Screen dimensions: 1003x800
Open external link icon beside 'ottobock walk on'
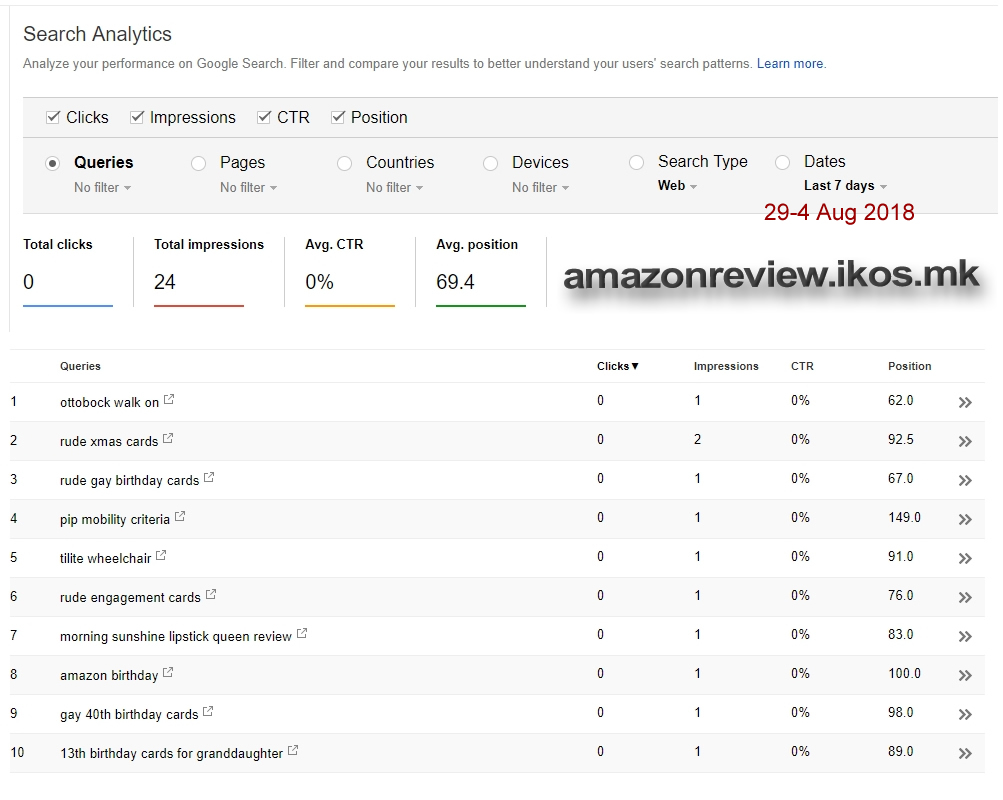(x=169, y=400)
